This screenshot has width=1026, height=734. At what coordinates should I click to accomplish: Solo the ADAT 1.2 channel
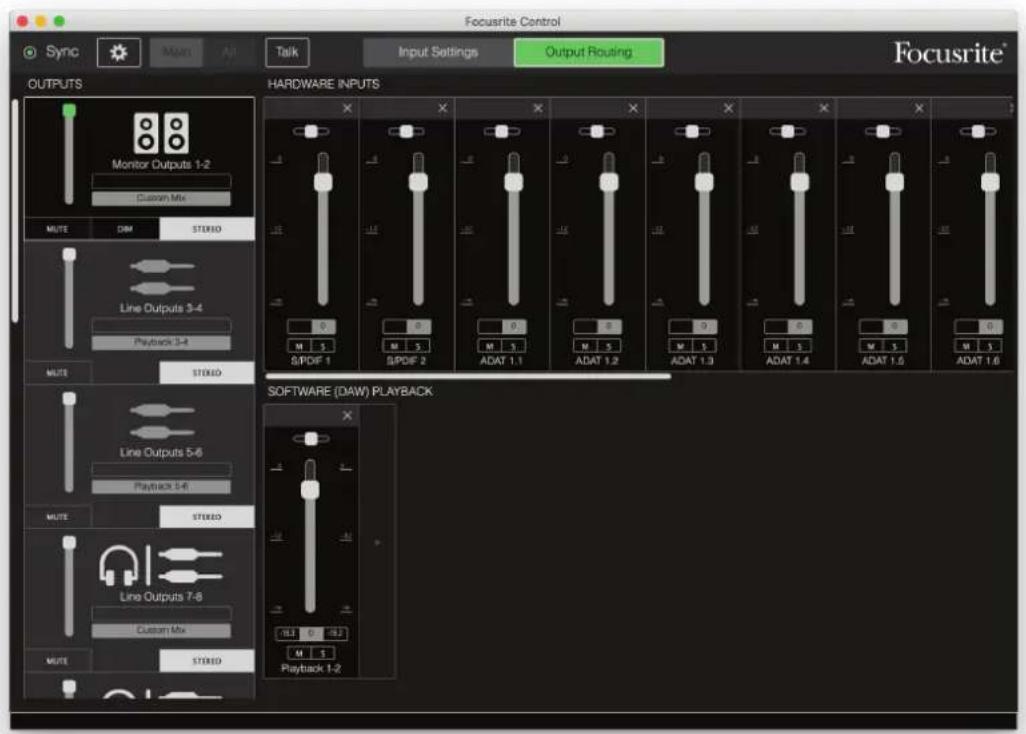[609, 346]
